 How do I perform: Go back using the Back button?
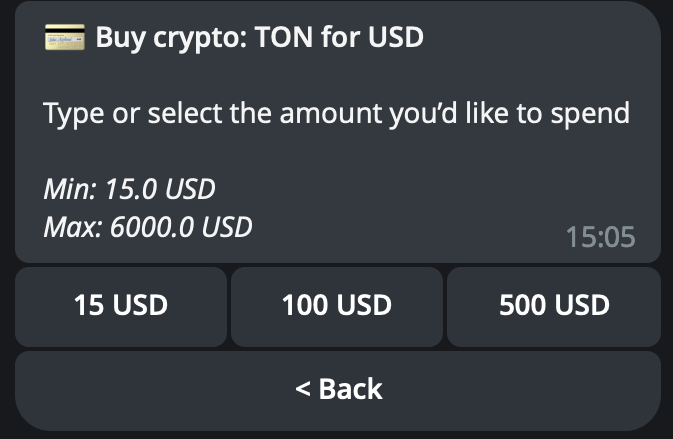click(x=338, y=388)
